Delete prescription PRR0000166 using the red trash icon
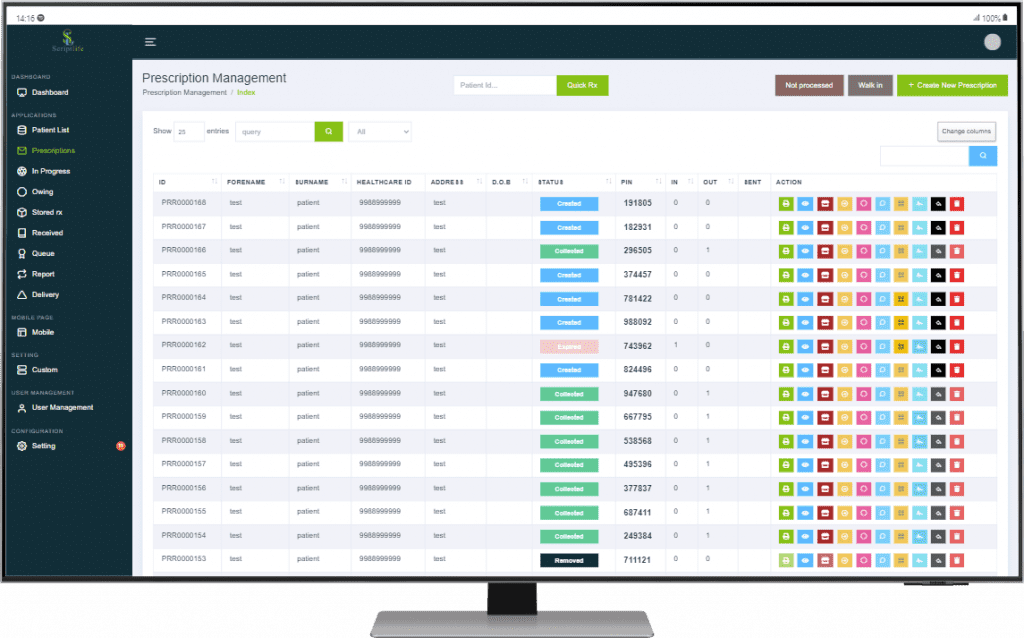This screenshot has width=1024, height=638. point(957,251)
